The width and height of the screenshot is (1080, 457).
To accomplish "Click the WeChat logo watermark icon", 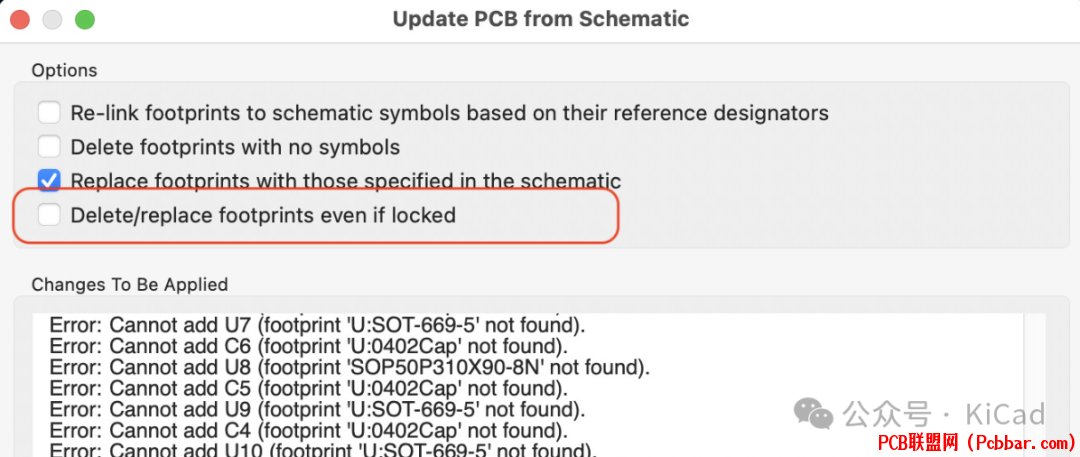I will coord(813,413).
